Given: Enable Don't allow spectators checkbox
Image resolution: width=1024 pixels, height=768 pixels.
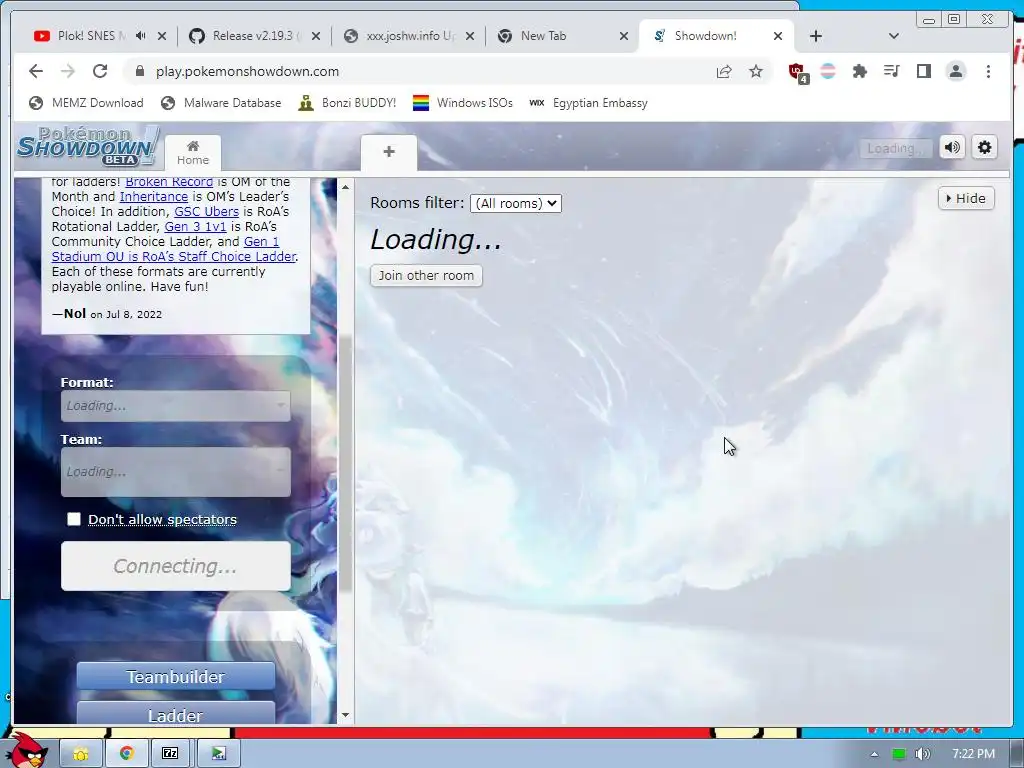Looking at the screenshot, I should (74, 519).
